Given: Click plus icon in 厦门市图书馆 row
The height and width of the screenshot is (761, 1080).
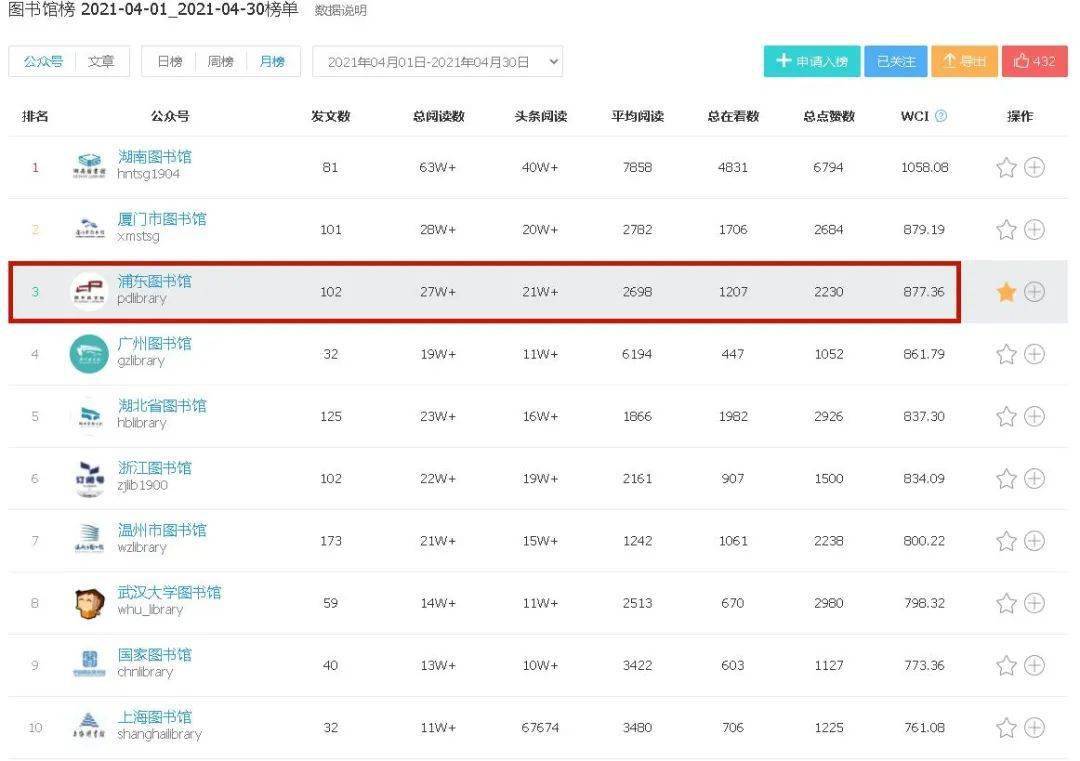Looking at the screenshot, I should click(1034, 229).
